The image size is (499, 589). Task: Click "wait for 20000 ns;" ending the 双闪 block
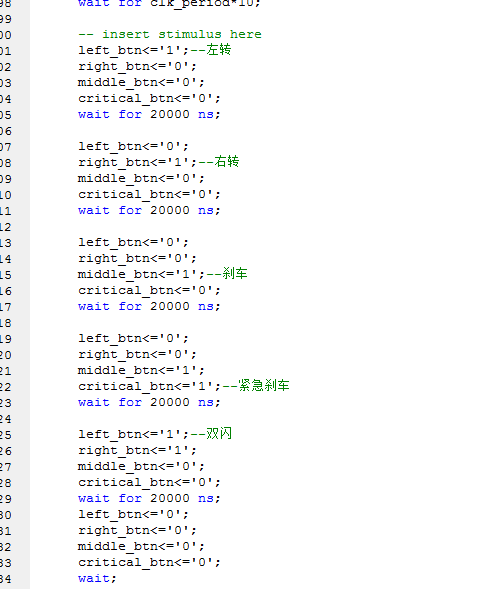click(149, 498)
